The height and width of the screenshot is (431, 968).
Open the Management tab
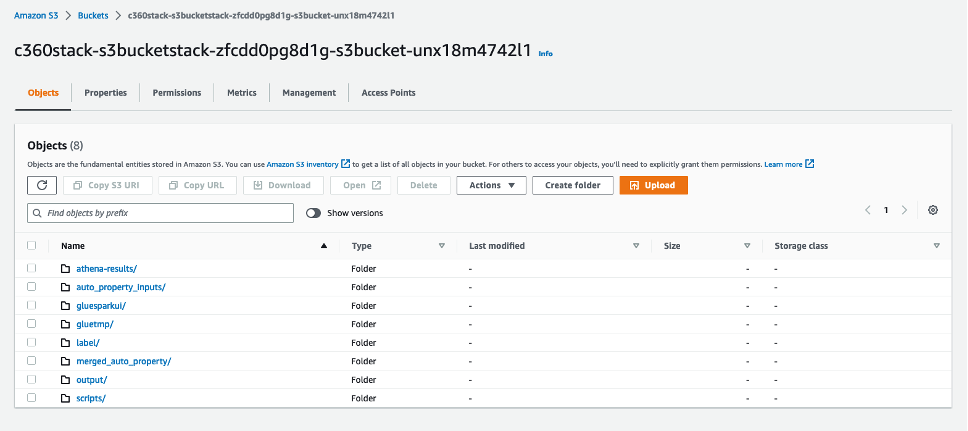309,93
